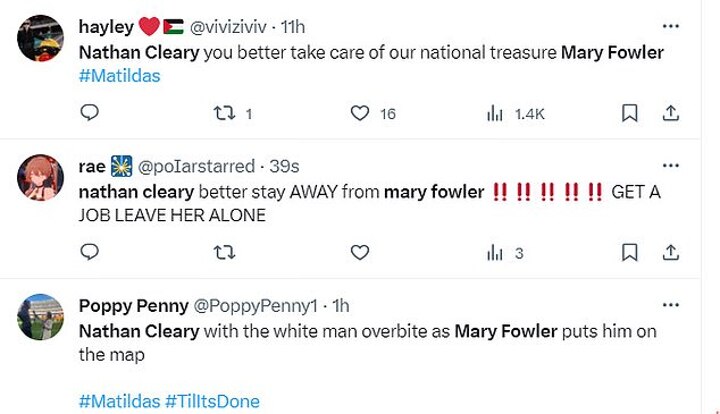
Task: Like hayley's tweet with 16 likes
Action: (x=360, y=114)
